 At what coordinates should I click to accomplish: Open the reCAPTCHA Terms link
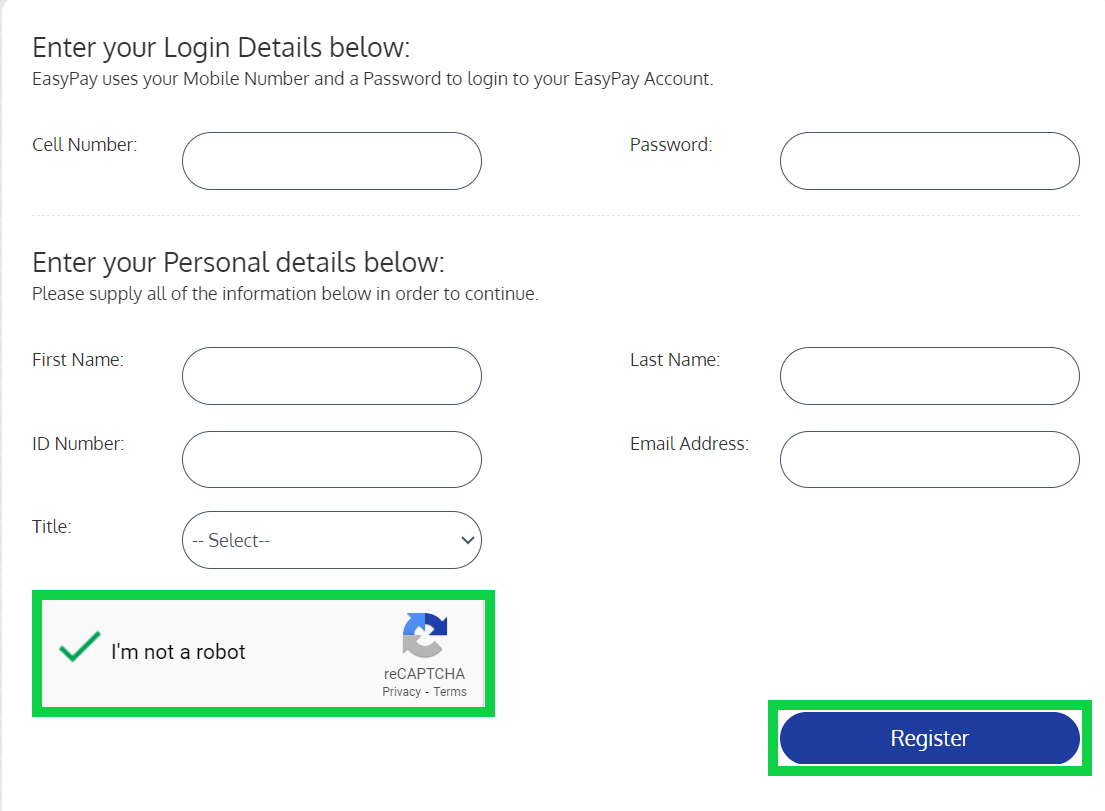(x=450, y=692)
